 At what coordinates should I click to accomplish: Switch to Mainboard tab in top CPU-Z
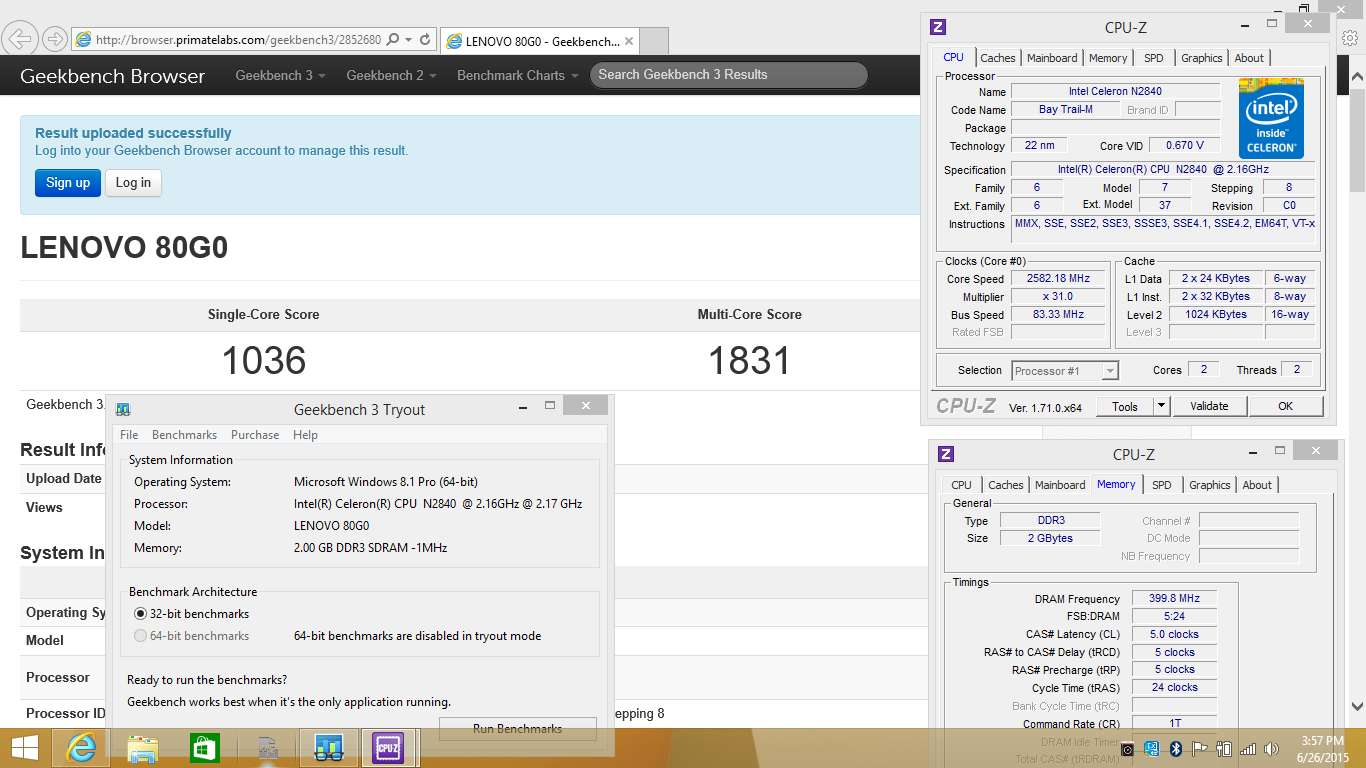click(1052, 58)
